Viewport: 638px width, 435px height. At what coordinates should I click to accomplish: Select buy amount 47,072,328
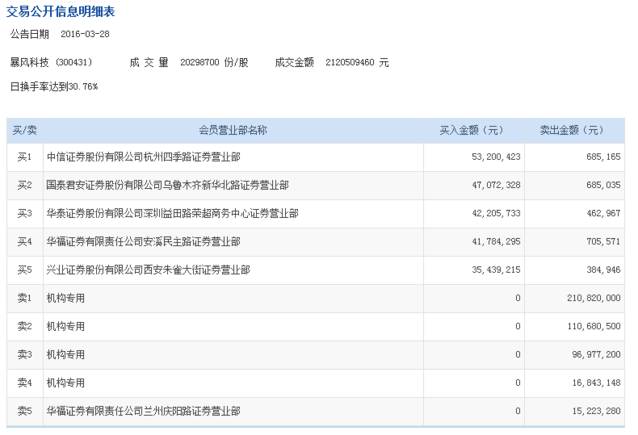496,185
